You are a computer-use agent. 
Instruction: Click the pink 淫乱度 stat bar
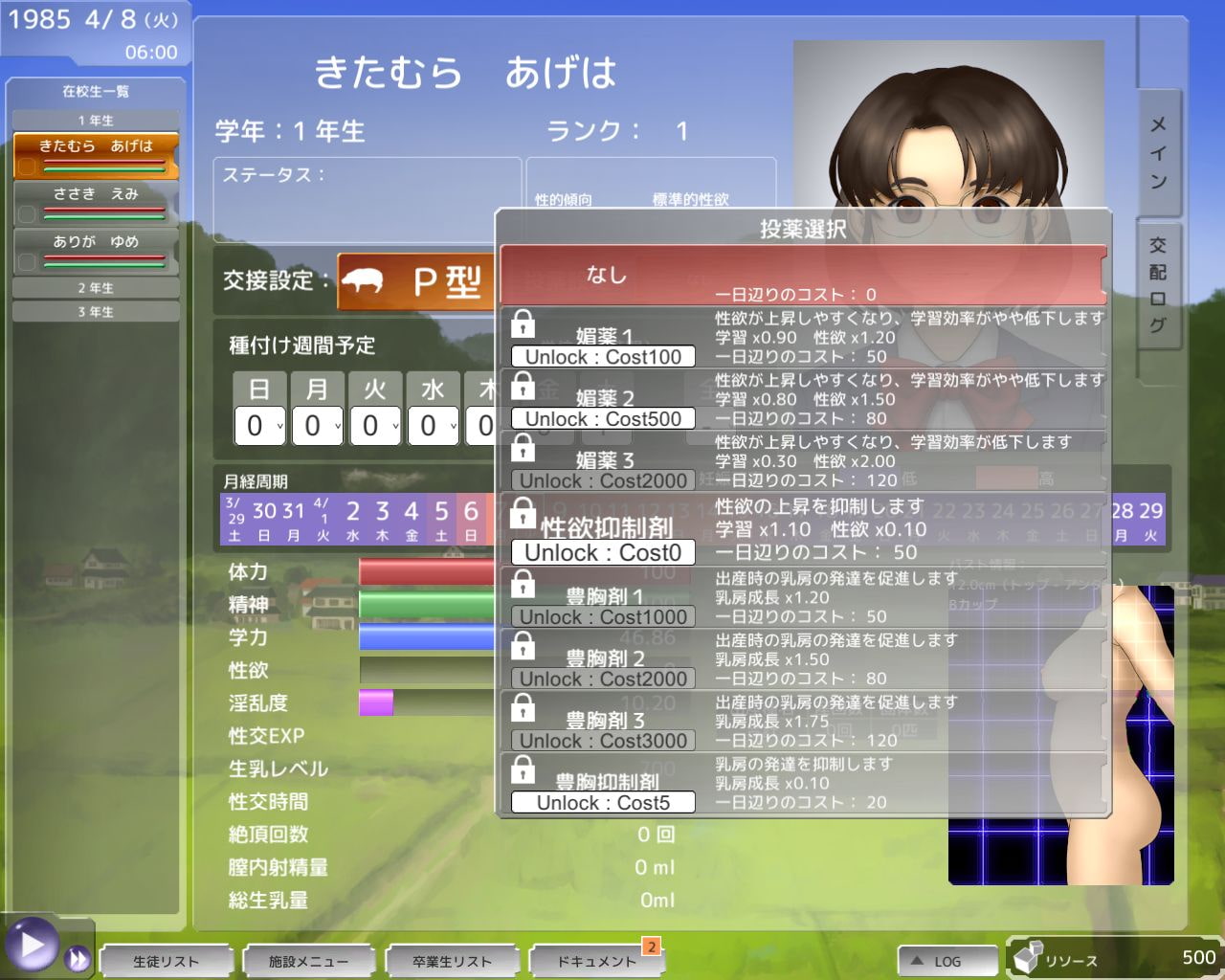(x=374, y=702)
